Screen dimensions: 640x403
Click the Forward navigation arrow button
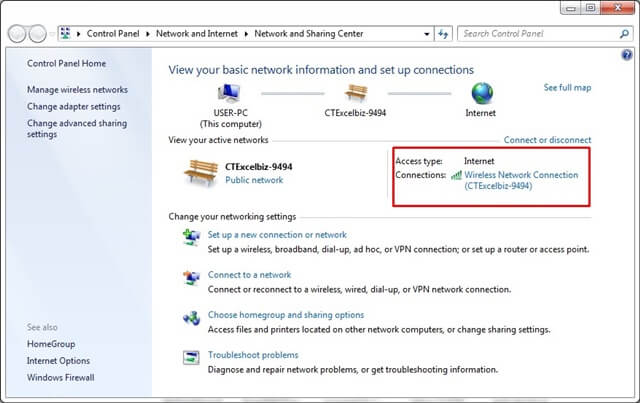(x=38, y=34)
